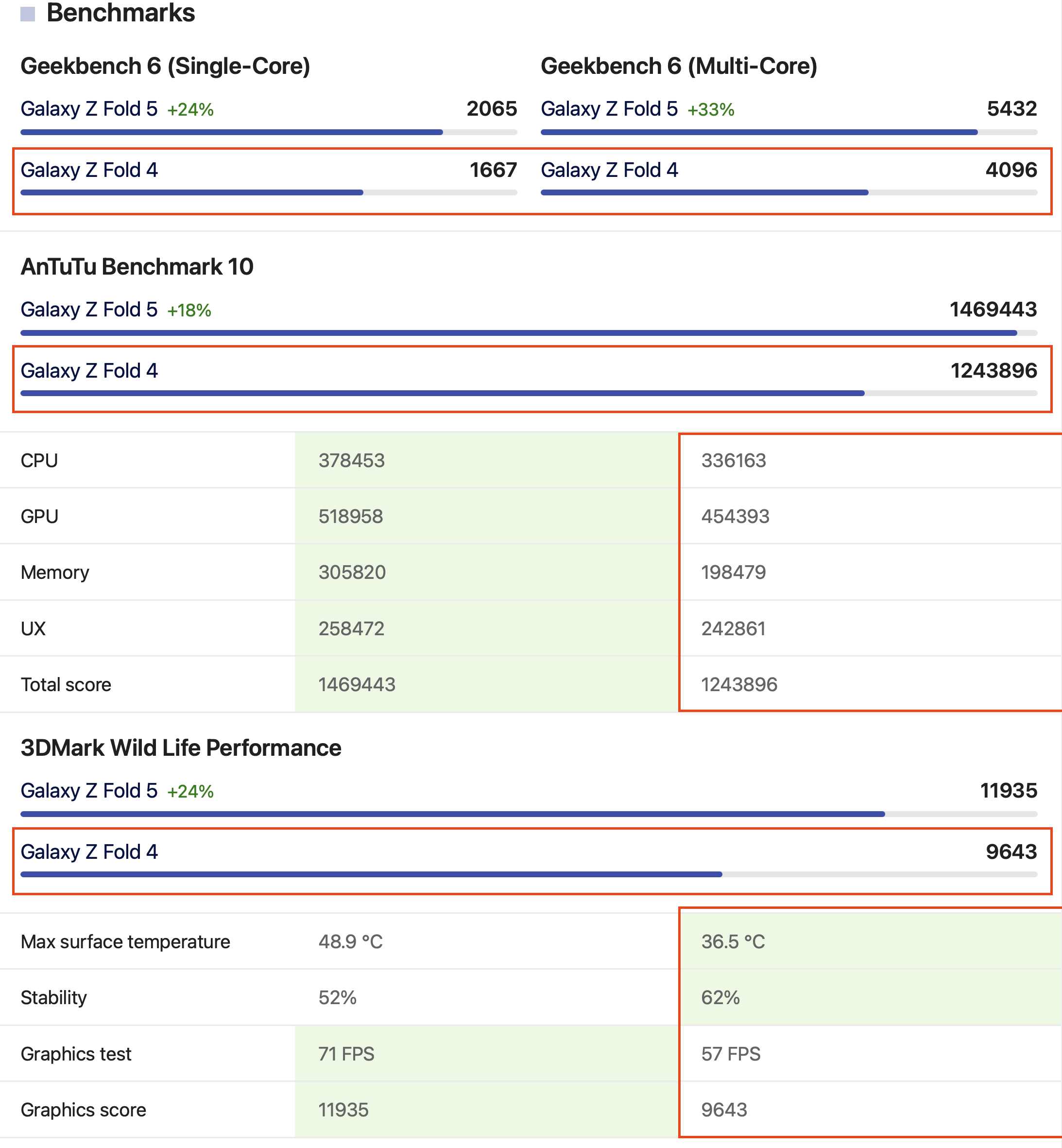Click the GPU value 454393
This screenshot has height=1148, width=1062.
pos(735,516)
